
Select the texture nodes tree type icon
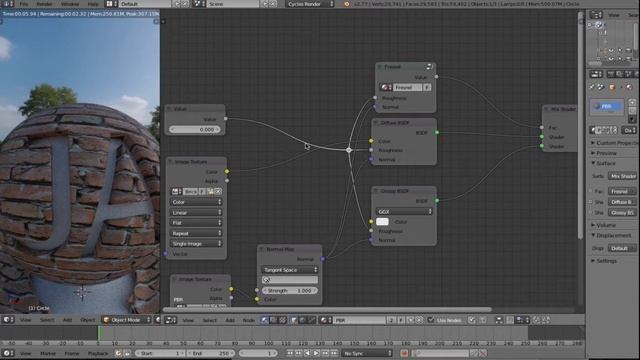coord(282,320)
